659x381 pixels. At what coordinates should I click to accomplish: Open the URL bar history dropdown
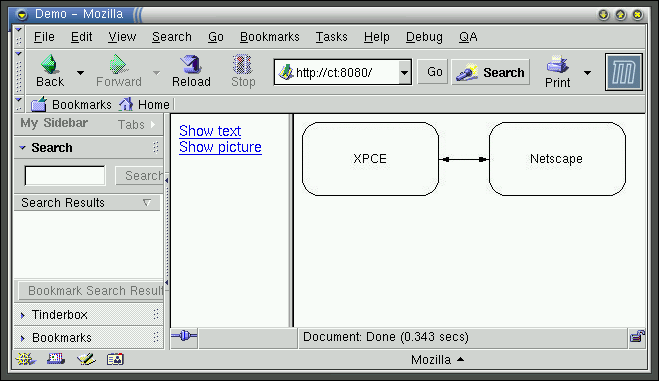pos(404,72)
